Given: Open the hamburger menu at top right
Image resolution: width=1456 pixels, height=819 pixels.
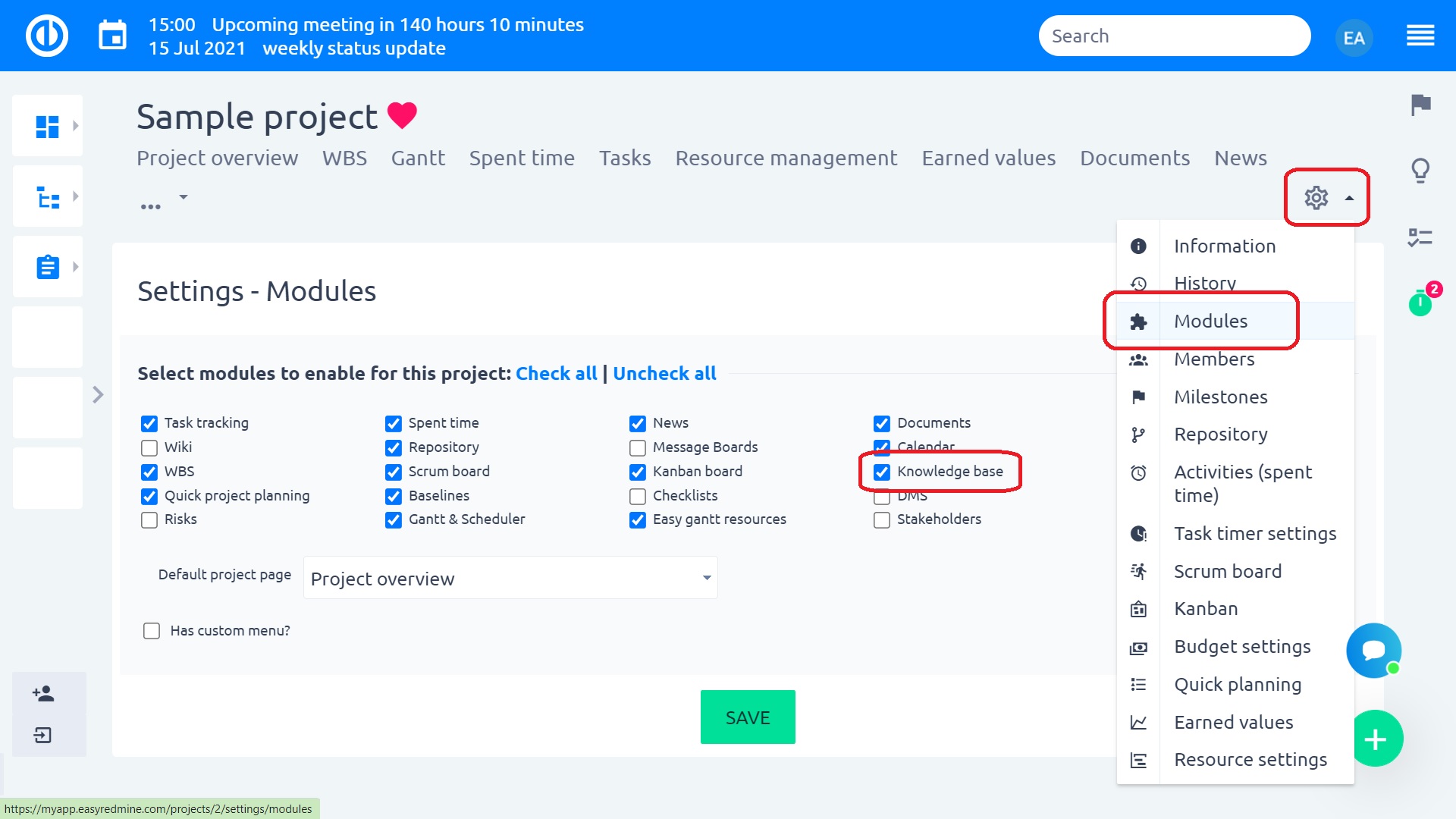Looking at the screenshot, I should click(1420, 36).
